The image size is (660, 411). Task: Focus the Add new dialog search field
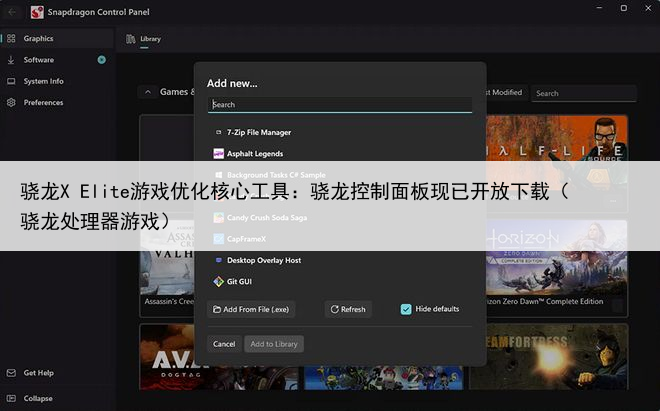pos(339,104)
